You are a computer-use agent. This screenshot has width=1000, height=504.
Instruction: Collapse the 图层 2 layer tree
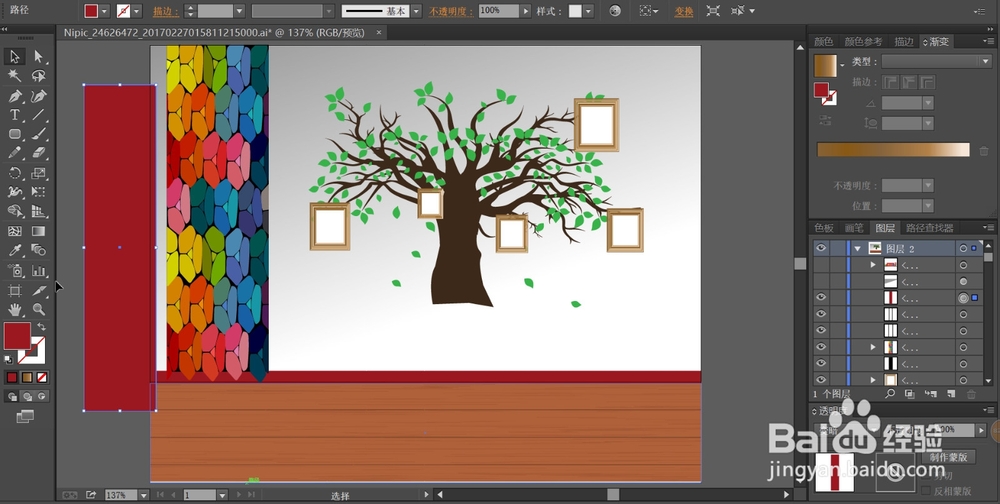pos(858,248)
